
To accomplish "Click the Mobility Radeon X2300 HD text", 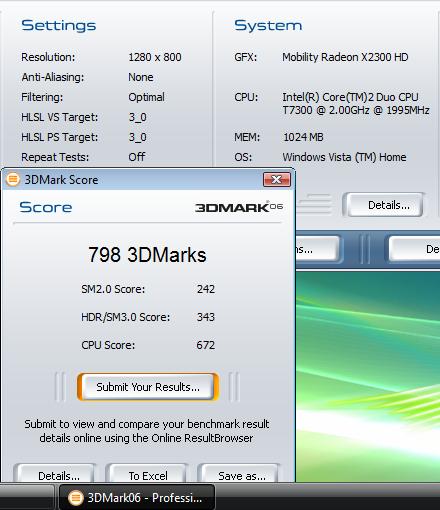I will click(345, 57).
